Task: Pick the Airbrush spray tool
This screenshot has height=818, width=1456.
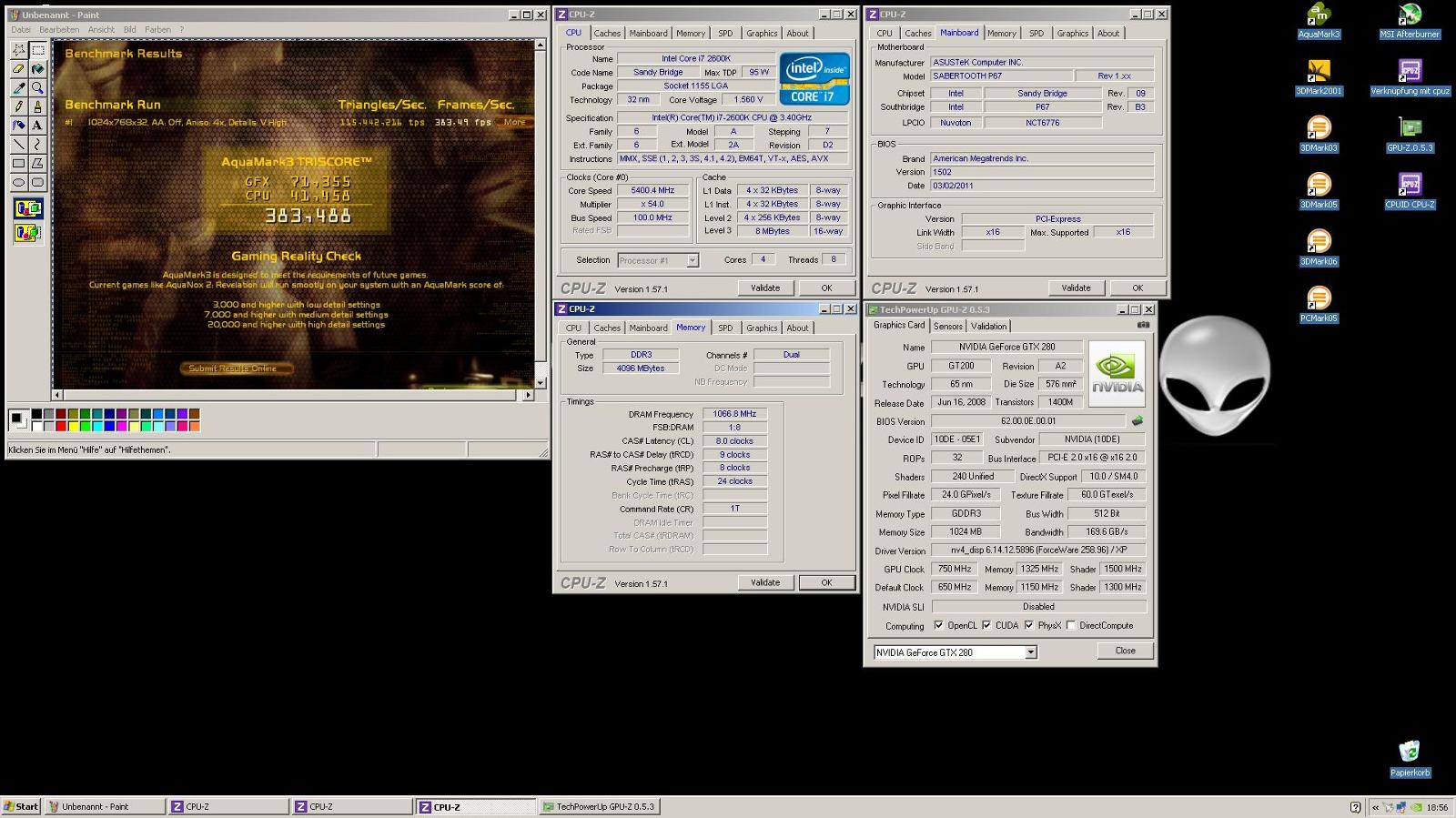Action: [x=18, y=126]
